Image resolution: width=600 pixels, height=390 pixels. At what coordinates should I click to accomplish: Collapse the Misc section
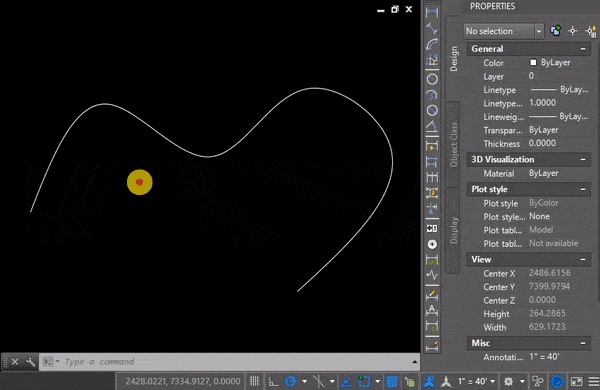(x=583, y=343)
